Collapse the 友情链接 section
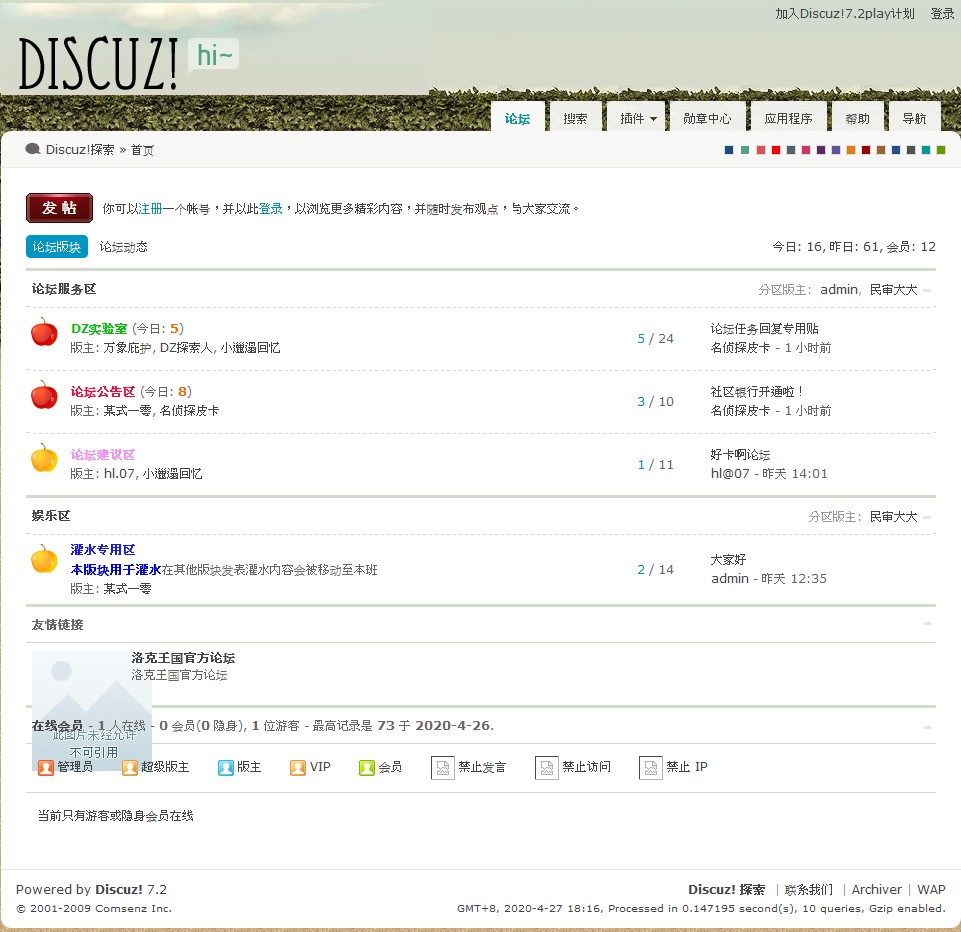 (927, 623)
